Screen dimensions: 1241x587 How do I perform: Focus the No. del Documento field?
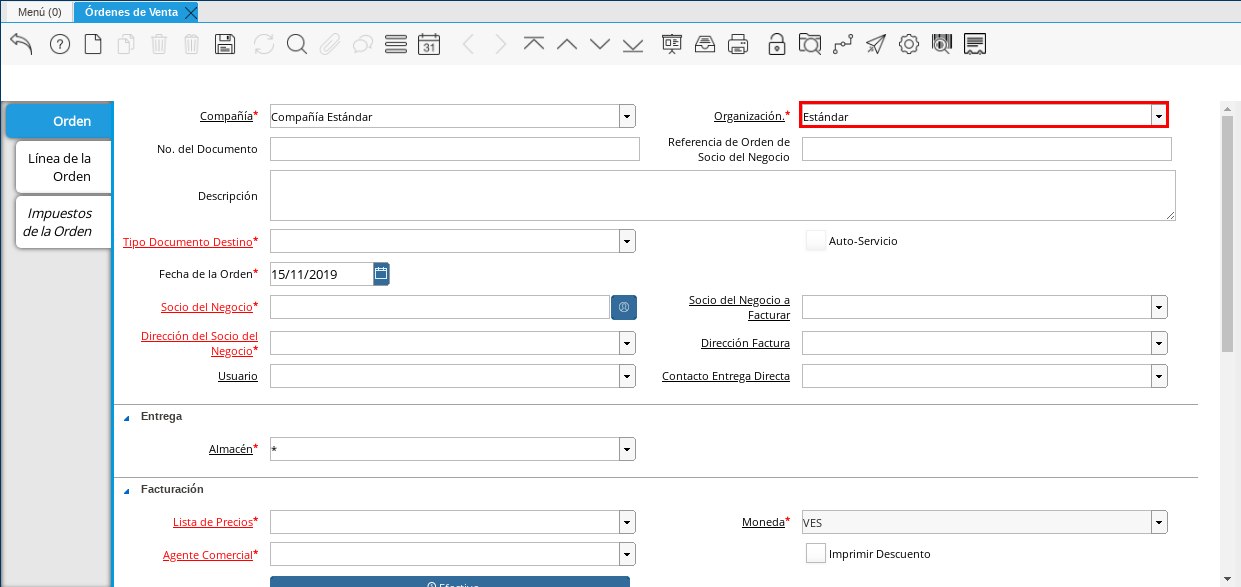tap(455, 149)
